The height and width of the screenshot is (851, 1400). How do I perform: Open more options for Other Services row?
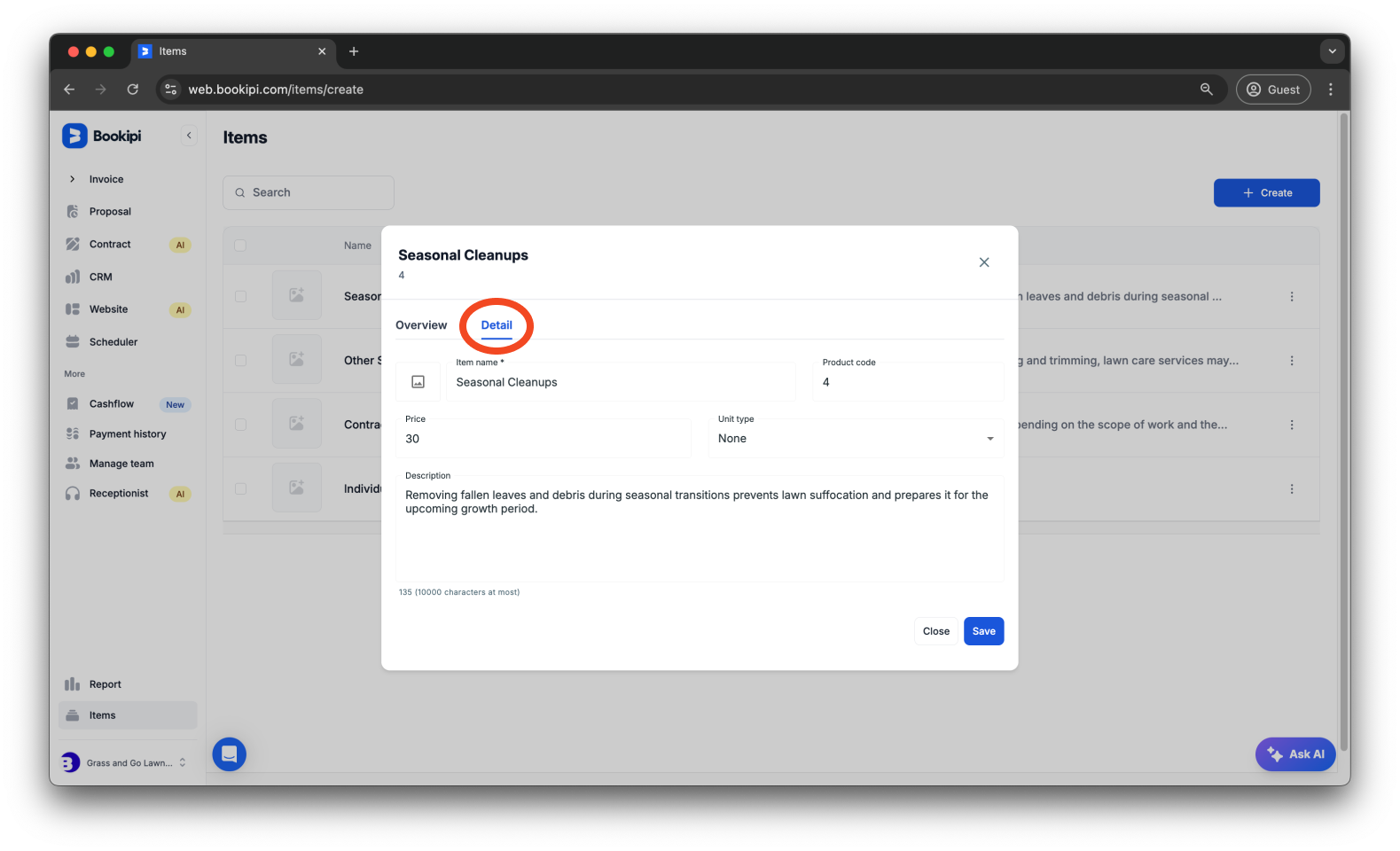(x=1292, y=361)
